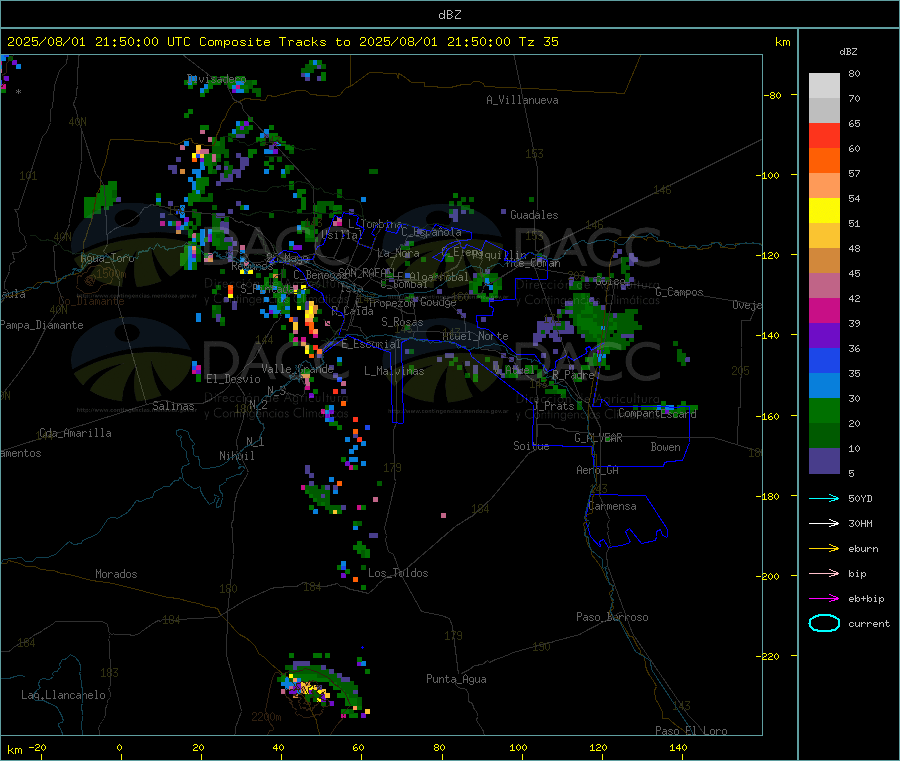Click the intense yellow-red cell near R_Caida
The width and height of the screenshot is (900, 761).
311,321
